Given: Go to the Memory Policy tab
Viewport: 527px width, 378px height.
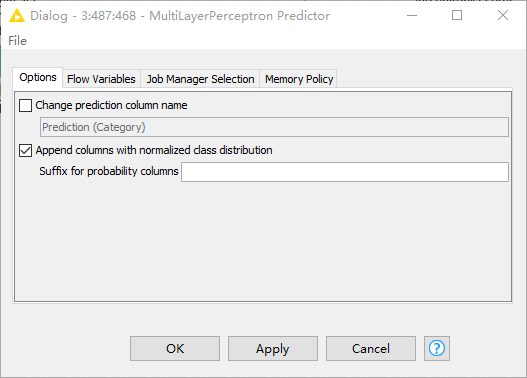Looking at the screenshot, I should tap(299, 79).
